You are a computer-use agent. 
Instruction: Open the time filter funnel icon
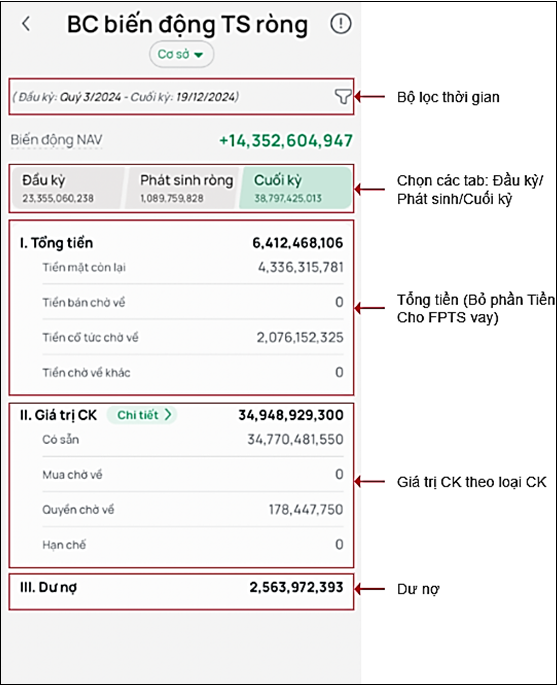pyautogui.click(x=343, y=97)
